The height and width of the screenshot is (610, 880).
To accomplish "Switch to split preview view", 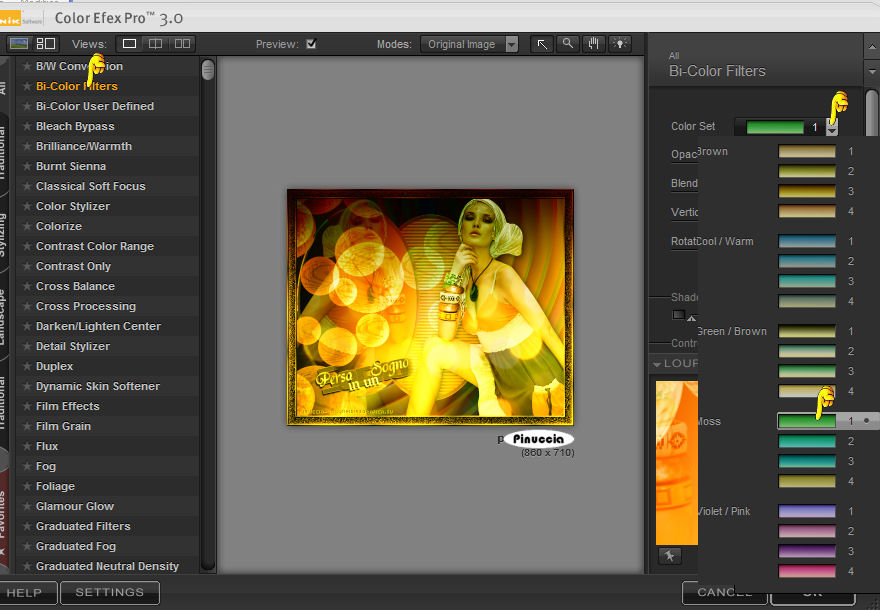I will pyautogui.click(x=155, y=44).
